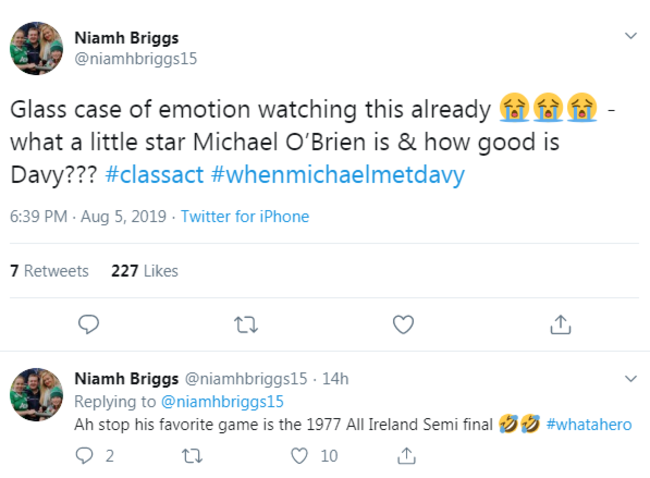Screen dimensions: 650x478
Task: Open the main tweet's options chevron
Action: (630, 37)
